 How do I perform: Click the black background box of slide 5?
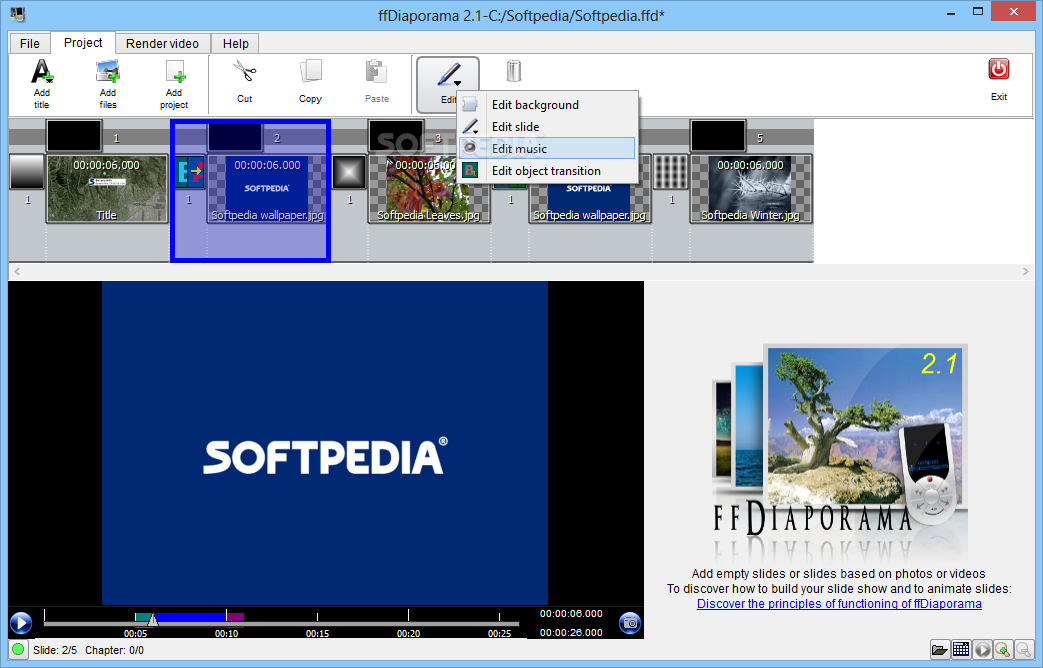(718, 136)
